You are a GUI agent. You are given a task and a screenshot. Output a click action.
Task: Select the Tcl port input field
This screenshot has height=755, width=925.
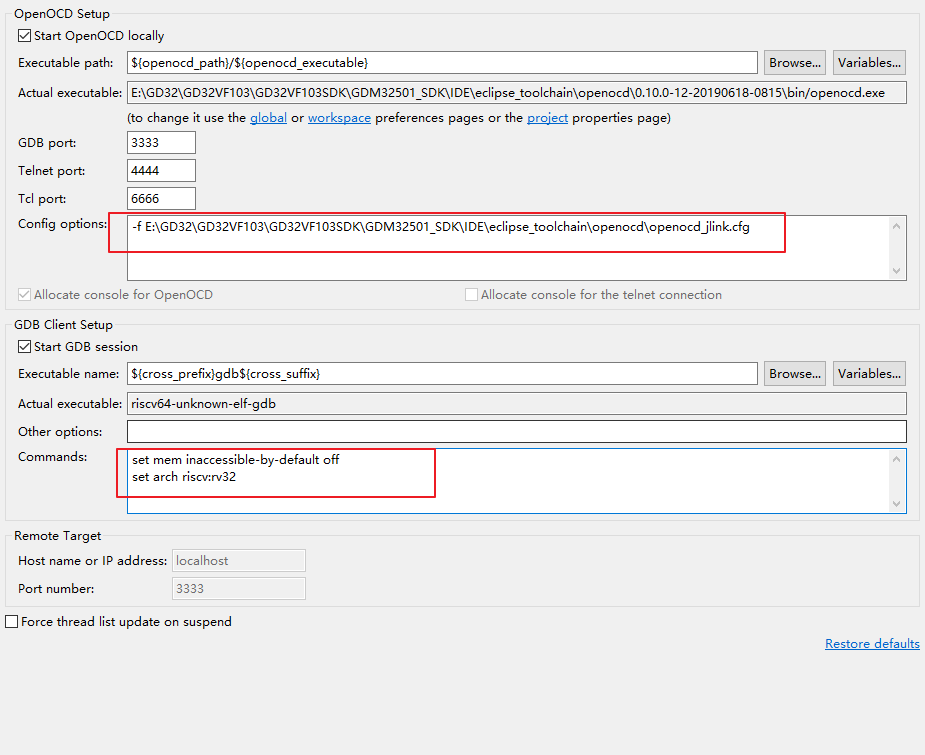161,199
